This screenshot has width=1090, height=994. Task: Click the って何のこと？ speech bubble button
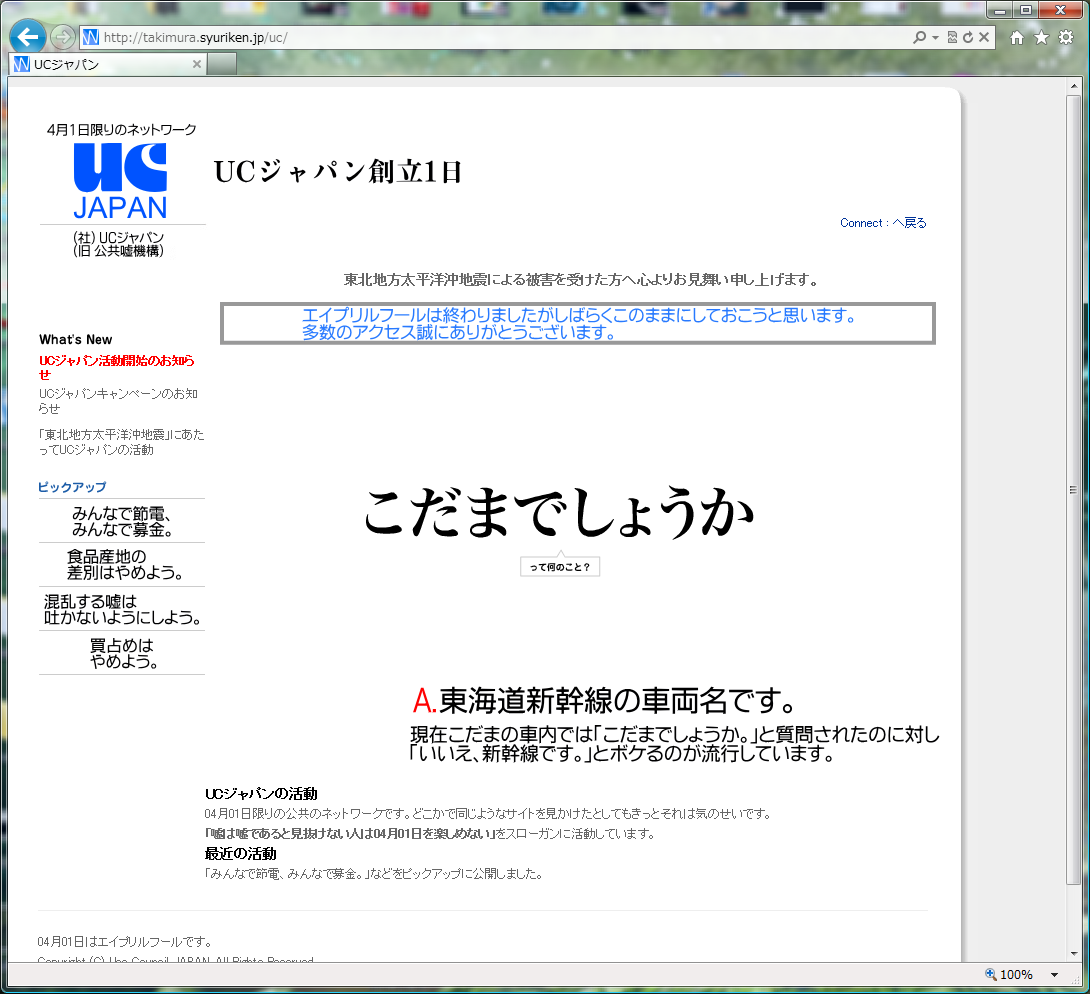[560, 567]
